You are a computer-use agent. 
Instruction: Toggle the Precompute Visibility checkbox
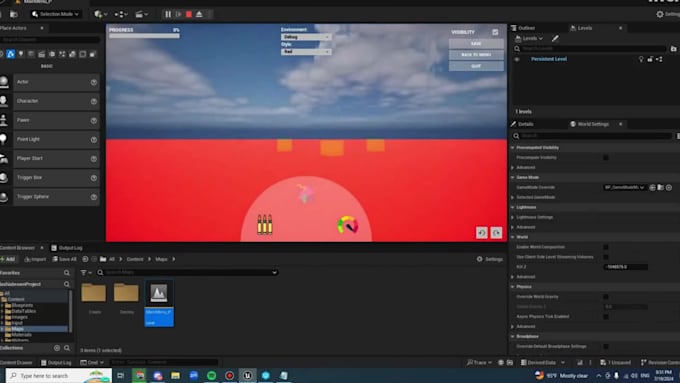pos(606,157)
